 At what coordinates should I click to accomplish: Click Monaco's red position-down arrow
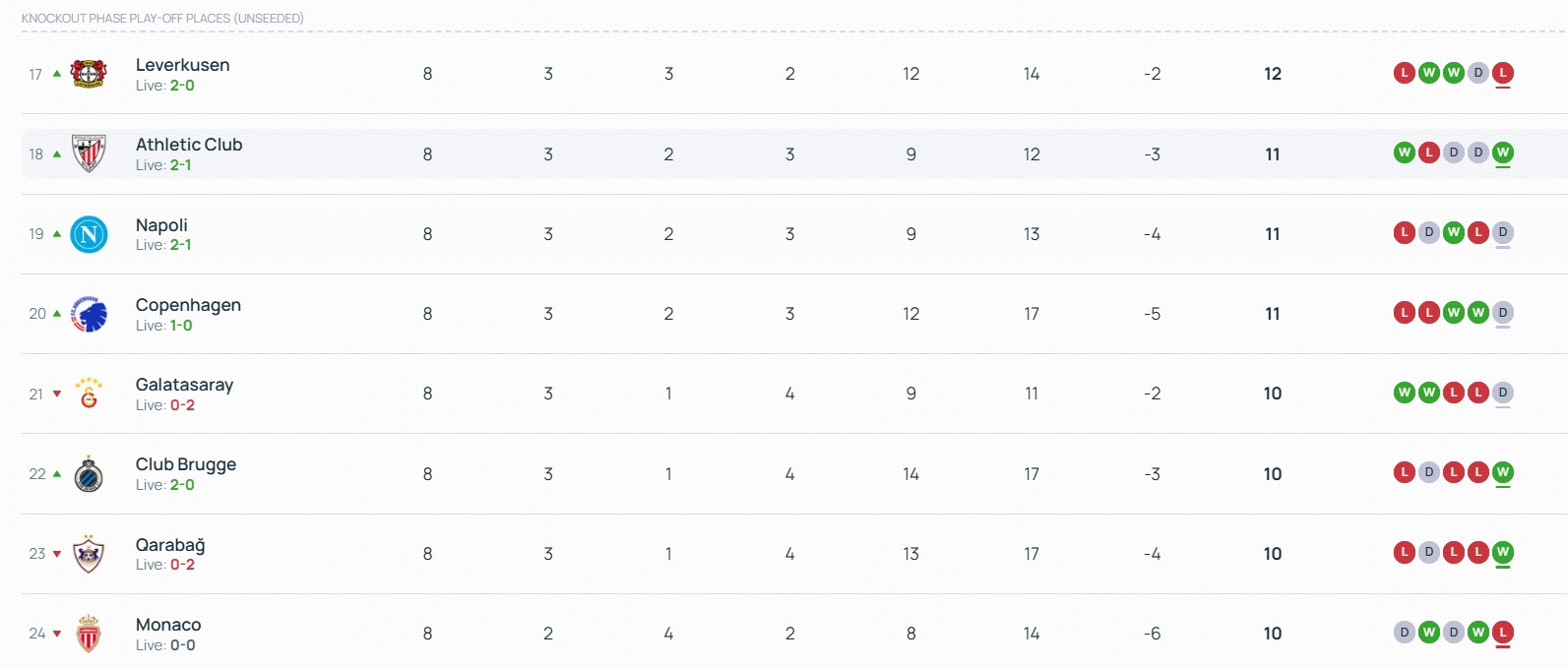pos(57,634)
